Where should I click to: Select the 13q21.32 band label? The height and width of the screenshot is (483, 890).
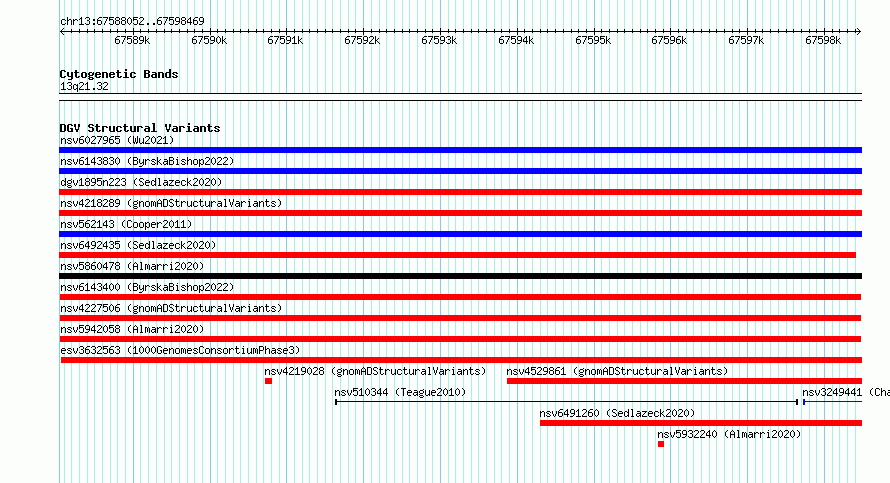(x=84, y=86)
